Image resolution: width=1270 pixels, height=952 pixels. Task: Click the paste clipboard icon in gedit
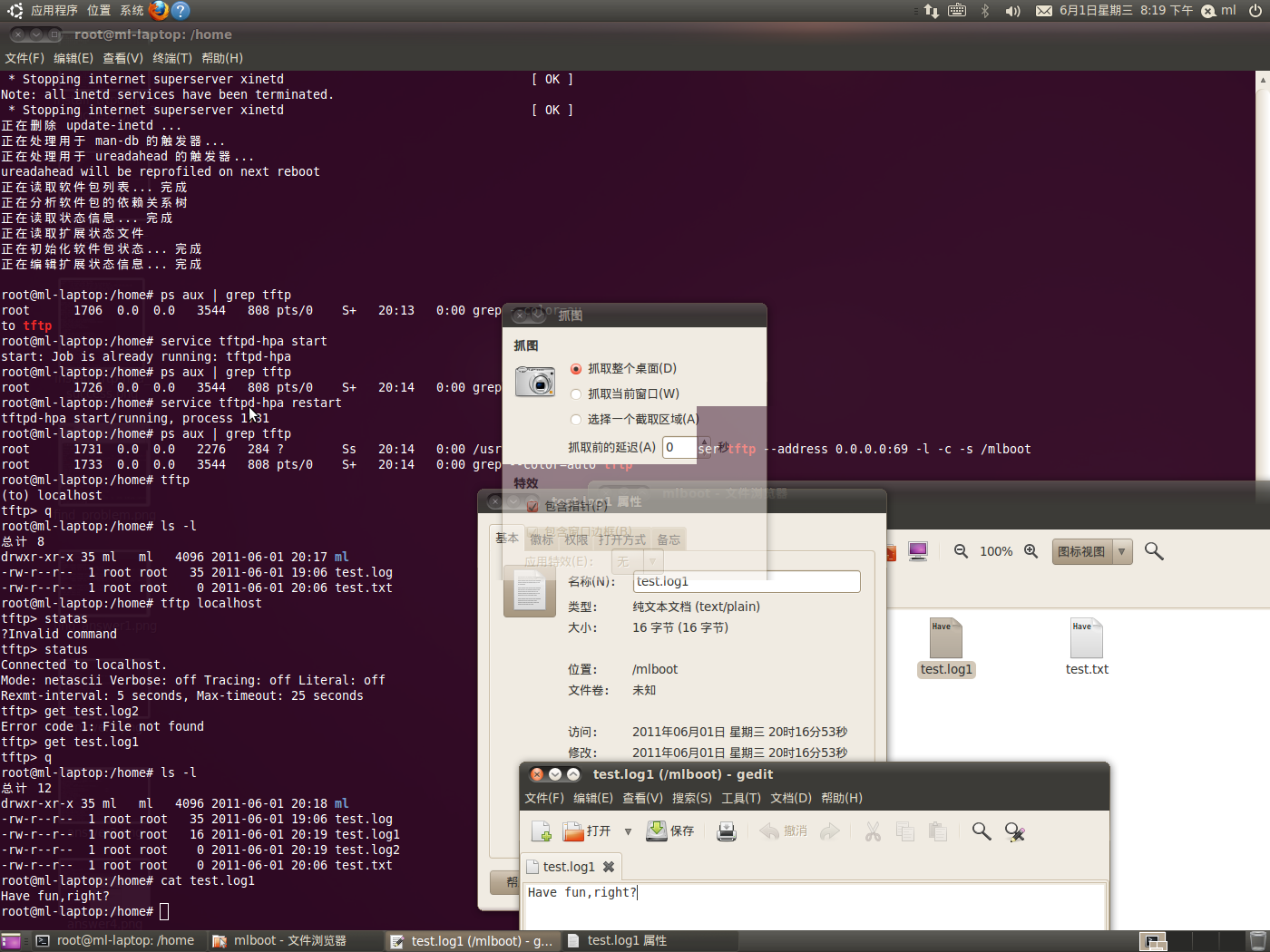[x=938, y=831]
